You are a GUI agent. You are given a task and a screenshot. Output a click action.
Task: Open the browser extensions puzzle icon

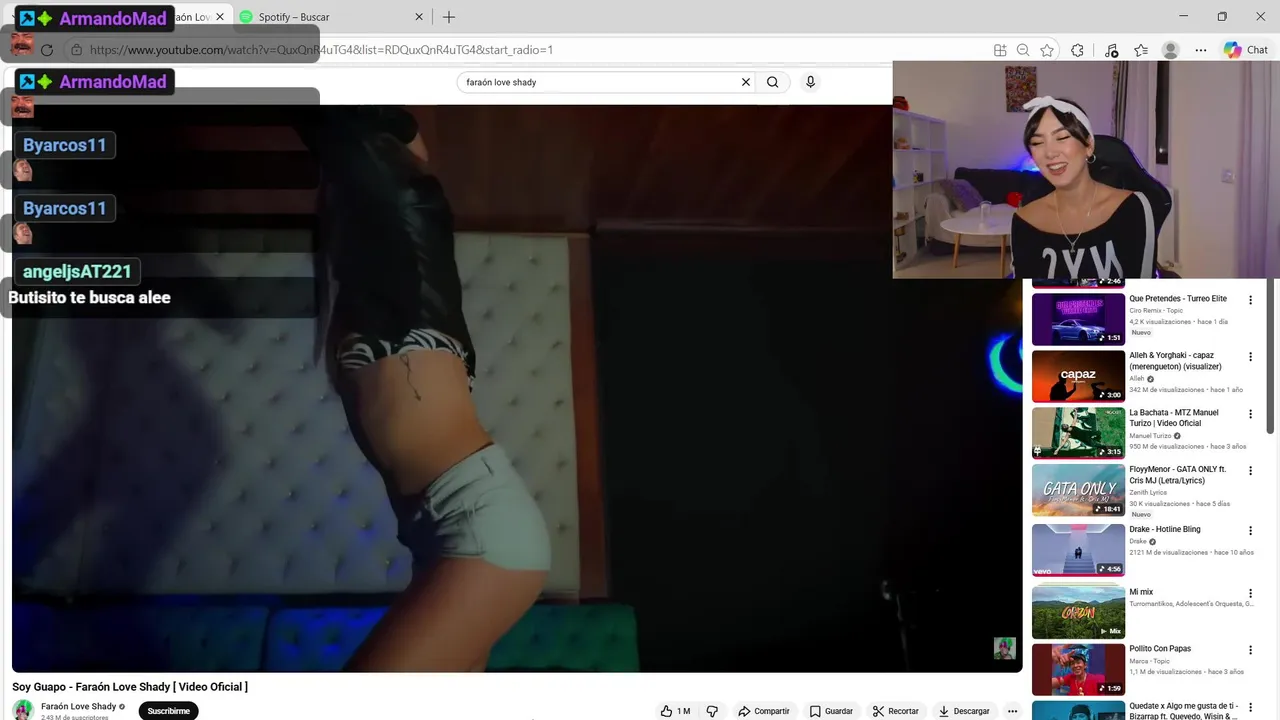[x=1077, y=50]
